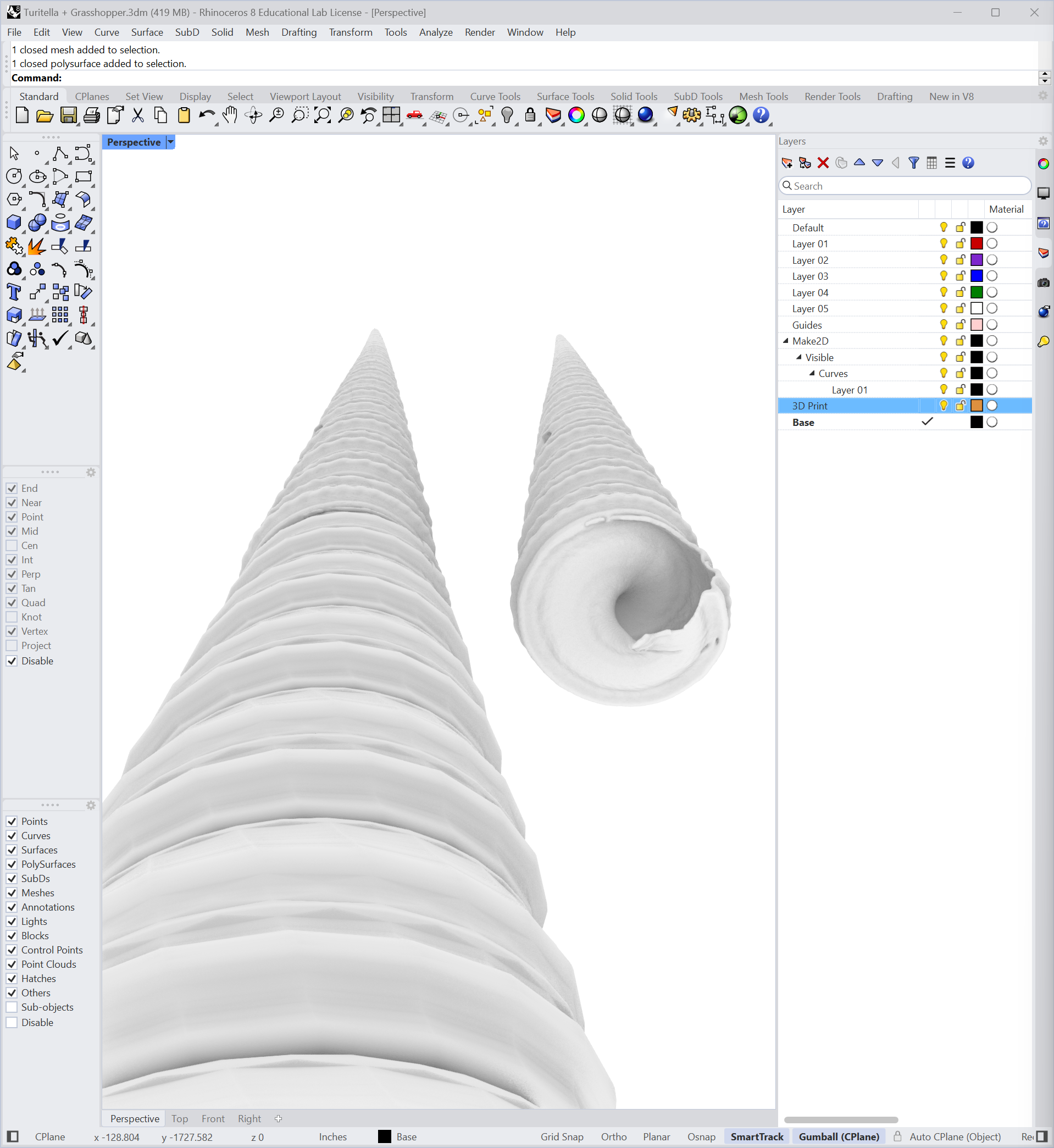
Task: Click the red Delete layer icon
Action: pyautogui.click(x=823, y=163)
